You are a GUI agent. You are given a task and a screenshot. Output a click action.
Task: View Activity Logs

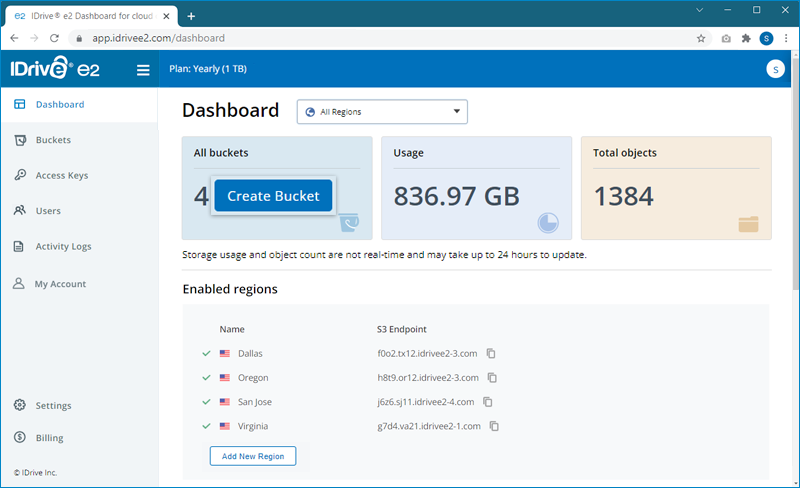pyautogui.click(x=63, y=247)
